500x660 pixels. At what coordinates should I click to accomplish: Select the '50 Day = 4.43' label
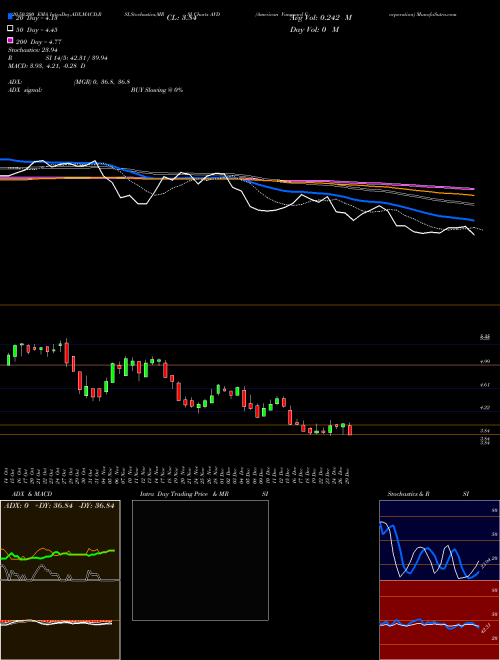(37, 30)
